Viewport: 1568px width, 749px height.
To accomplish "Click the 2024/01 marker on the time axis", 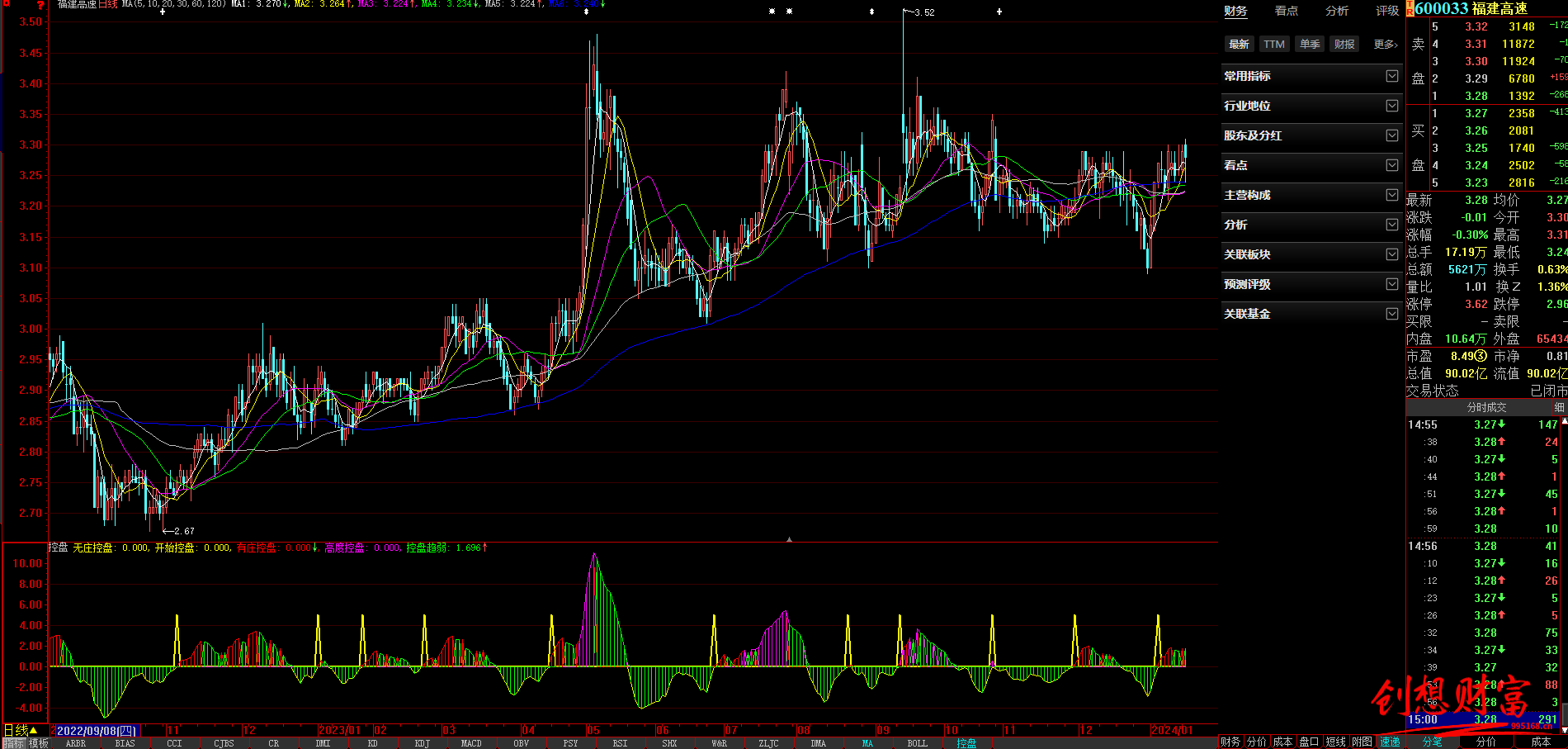I will point(1172,731).
